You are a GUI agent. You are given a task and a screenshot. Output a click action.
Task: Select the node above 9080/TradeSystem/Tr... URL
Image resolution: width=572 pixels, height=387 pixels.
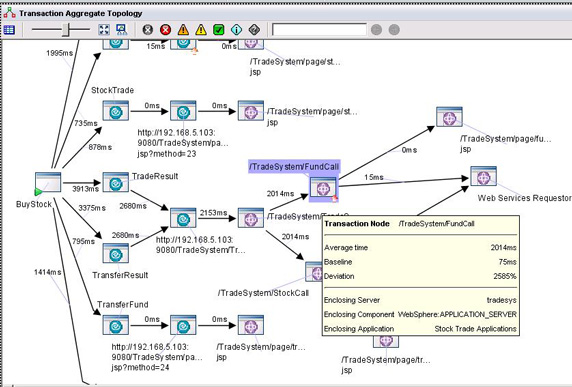(x=183, y=218)
